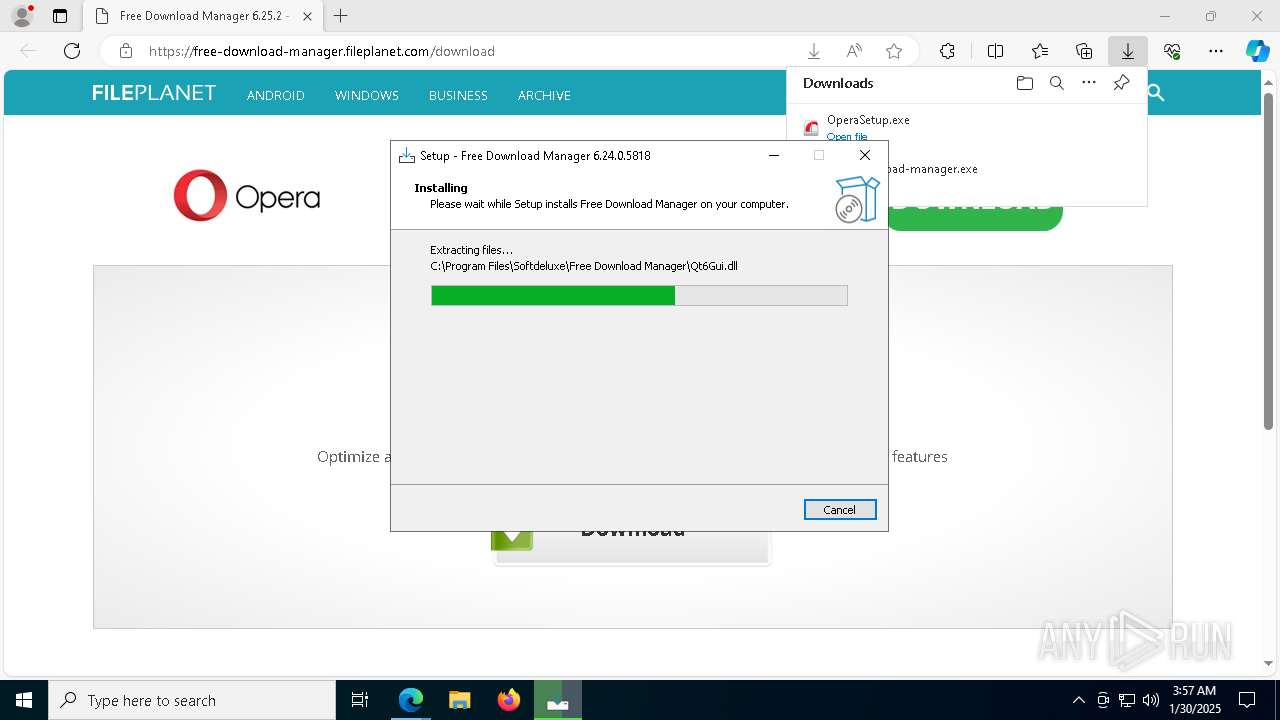
Task: Open the ANDROID menu item
Action: point(276,95)
